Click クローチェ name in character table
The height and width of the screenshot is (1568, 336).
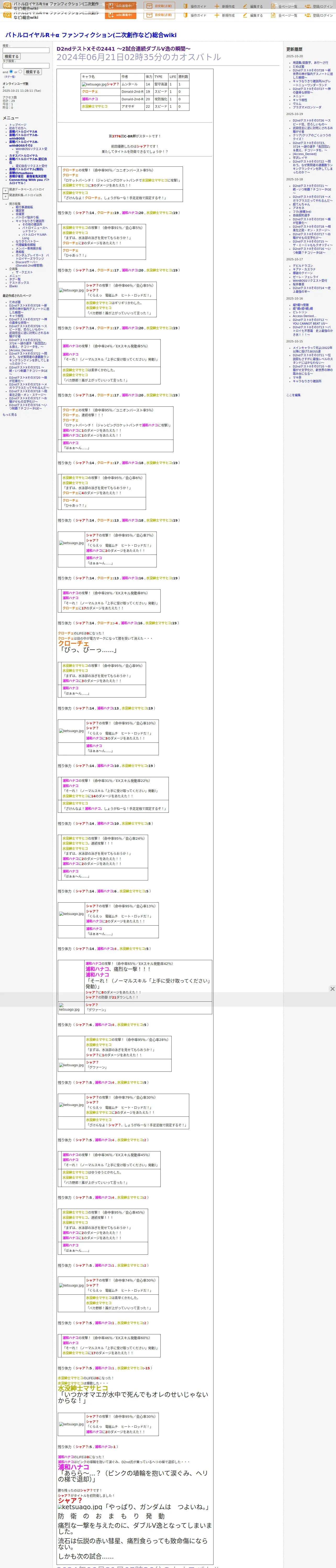tap(90, 91)
